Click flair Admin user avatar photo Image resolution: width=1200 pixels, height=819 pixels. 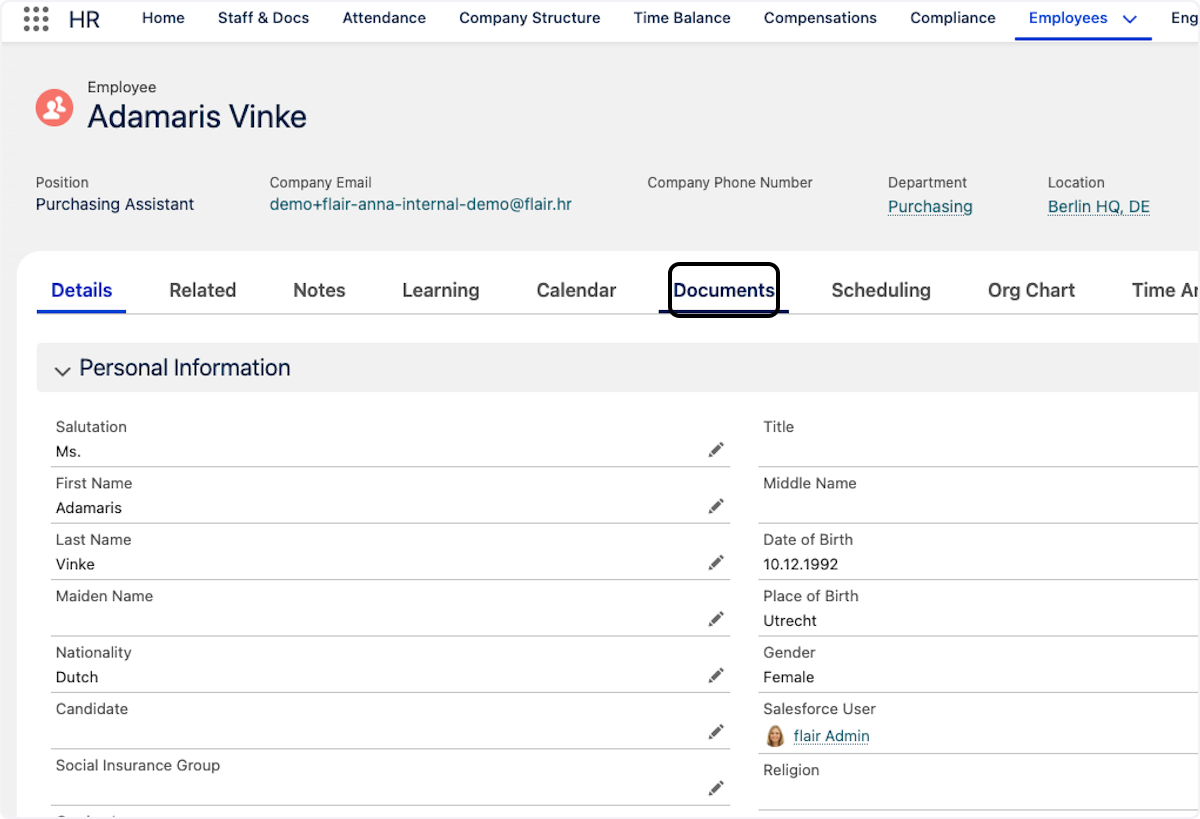click(x=775, y=737)
